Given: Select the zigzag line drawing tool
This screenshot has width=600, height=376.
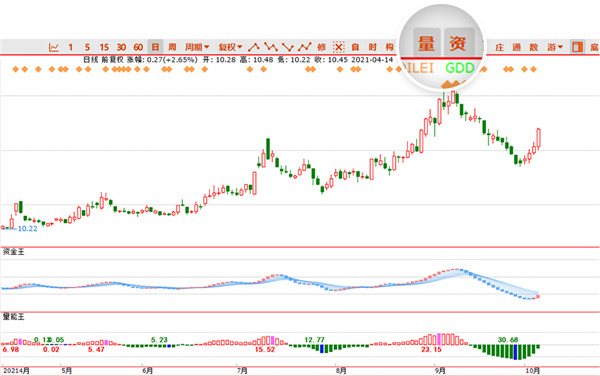Looking at the screenshot, I should click(x=271, y=47).
